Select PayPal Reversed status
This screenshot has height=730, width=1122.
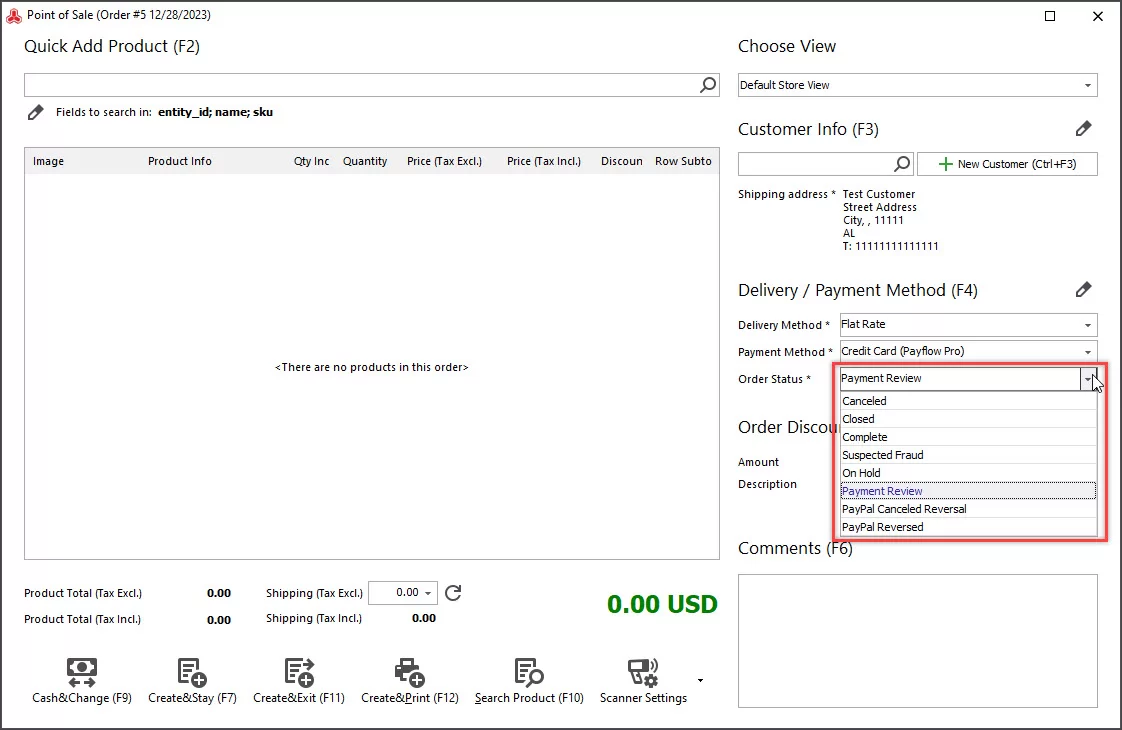point(968,527)
